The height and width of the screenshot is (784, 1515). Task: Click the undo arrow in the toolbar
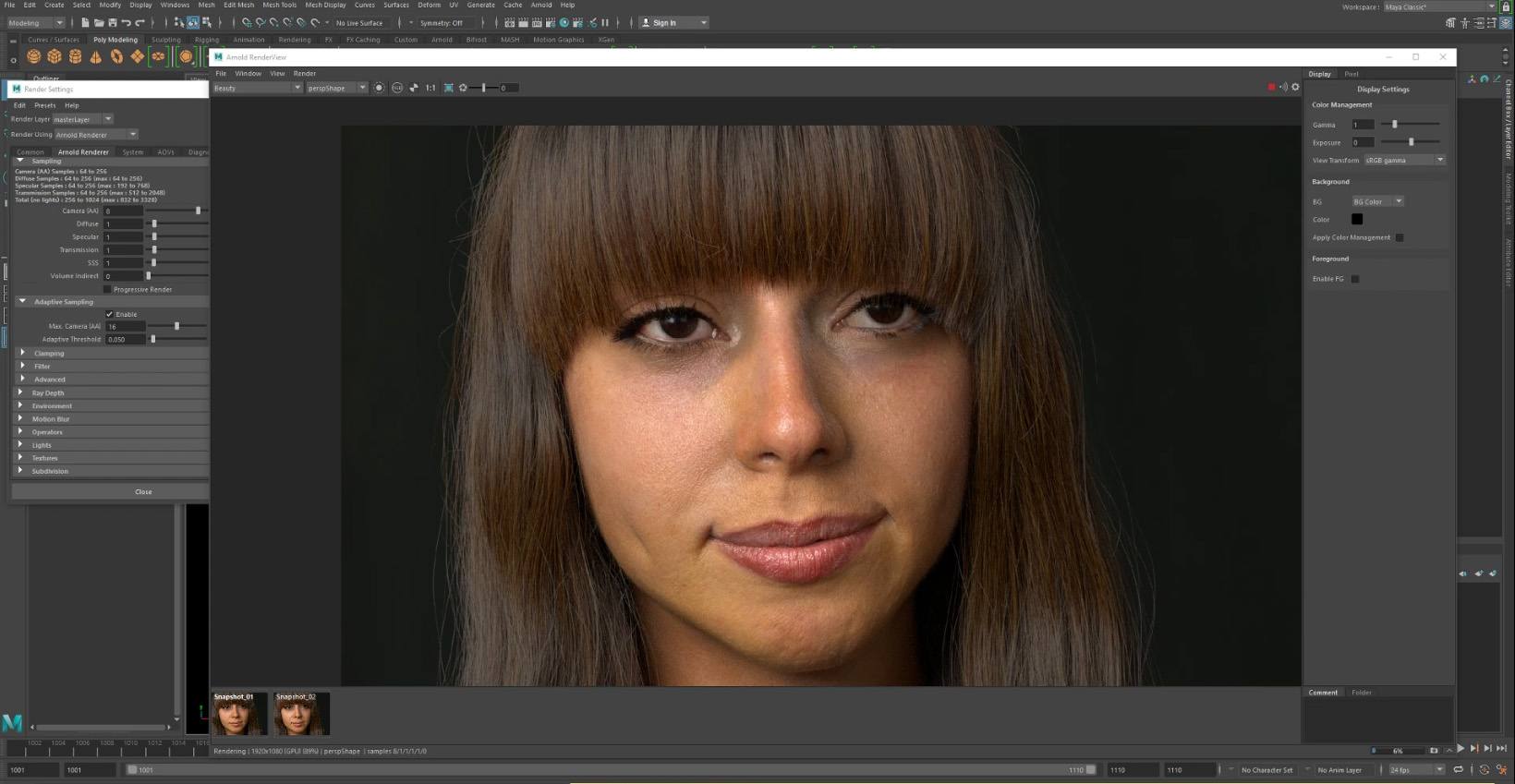coord(127,23)
